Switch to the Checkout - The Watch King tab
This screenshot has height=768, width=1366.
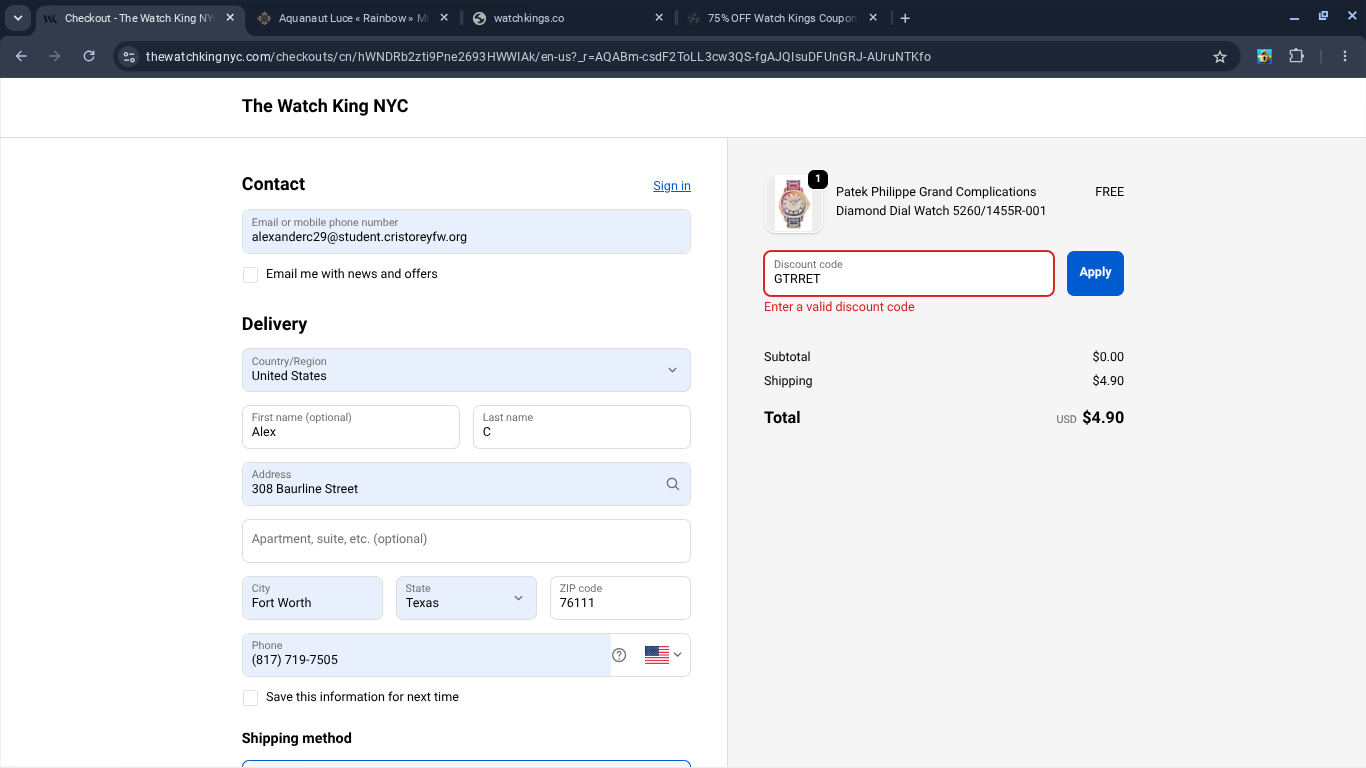click(x=139, y=18)
